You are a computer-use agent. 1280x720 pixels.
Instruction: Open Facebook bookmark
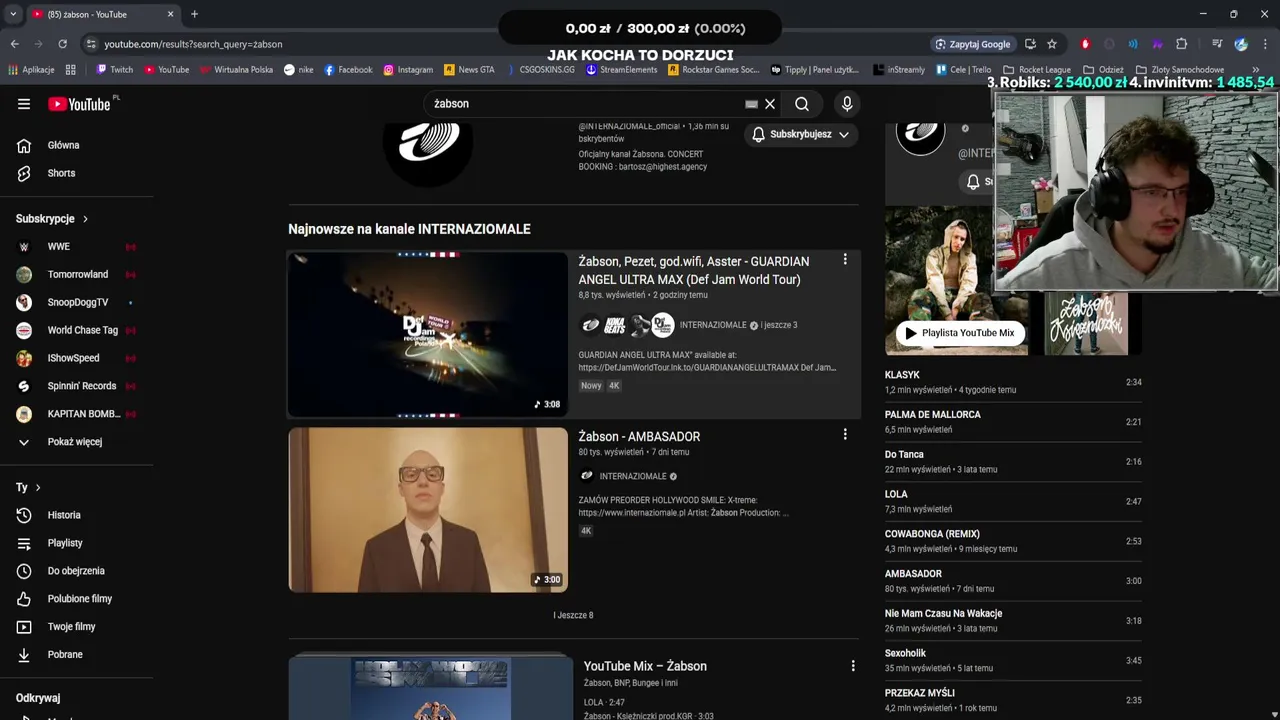pos(347,70)
